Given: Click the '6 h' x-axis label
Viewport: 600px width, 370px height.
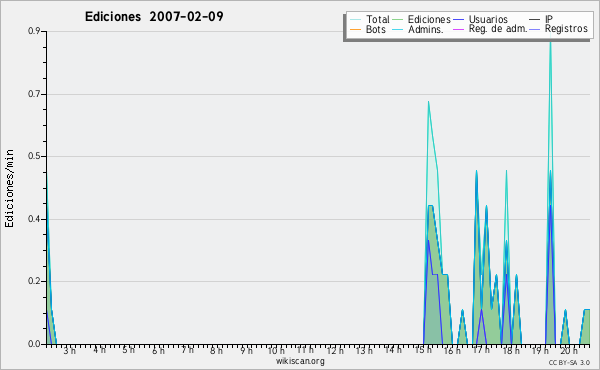Looking at the screenshot, I should (158, 350).
